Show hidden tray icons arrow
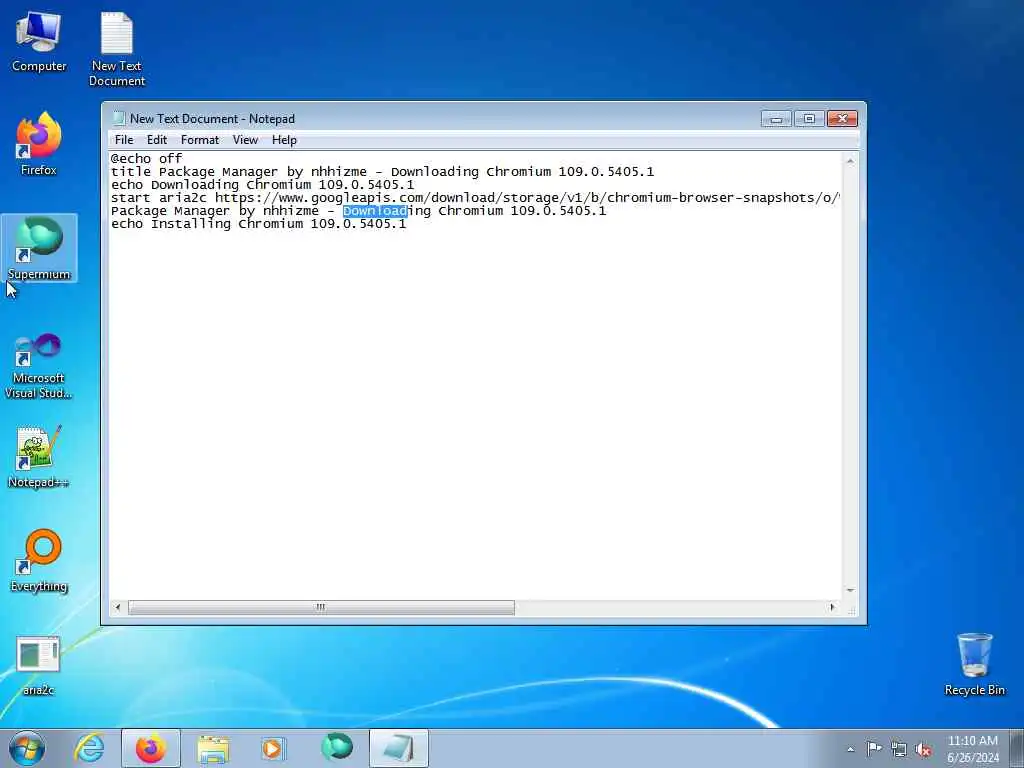The height and width of the screenshot is (768, 1024). [850, 749]
